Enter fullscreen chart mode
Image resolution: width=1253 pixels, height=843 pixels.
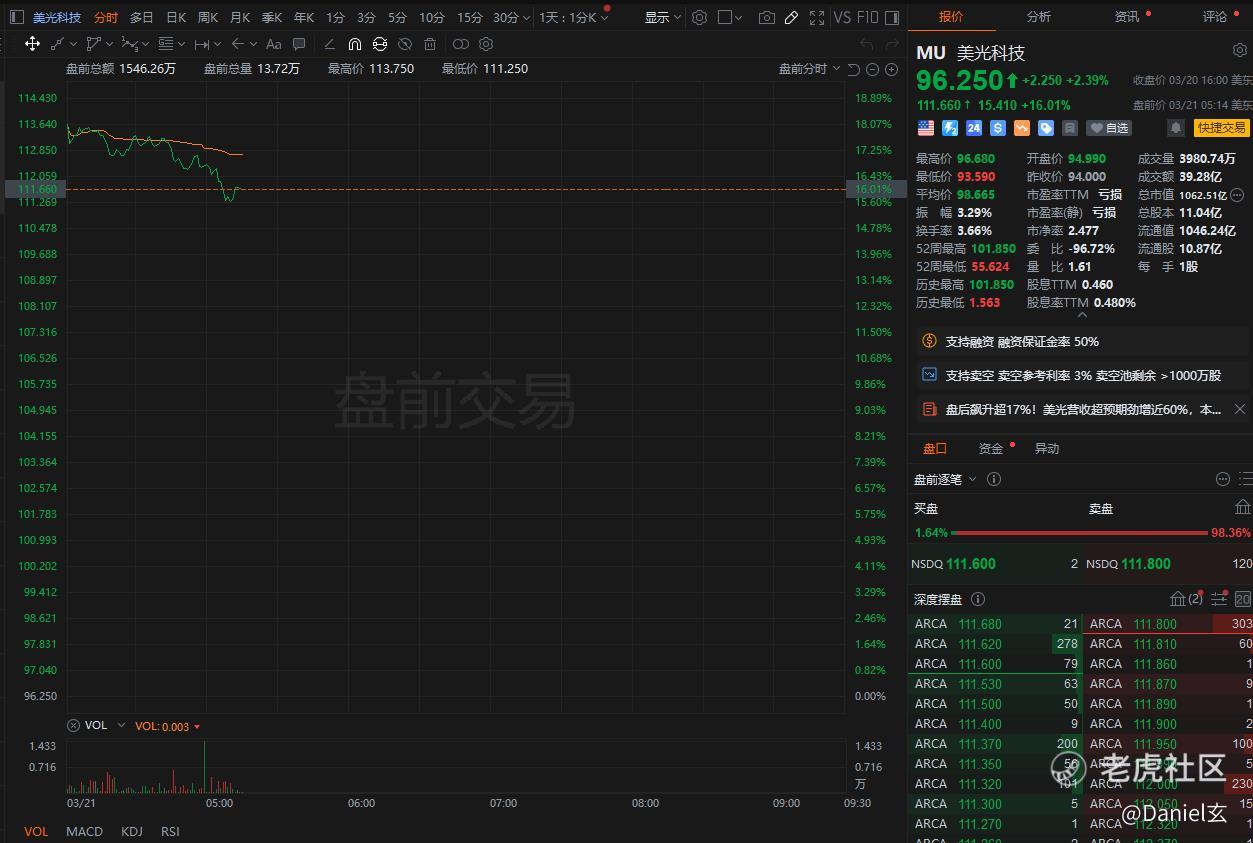[x=817, y=17]
